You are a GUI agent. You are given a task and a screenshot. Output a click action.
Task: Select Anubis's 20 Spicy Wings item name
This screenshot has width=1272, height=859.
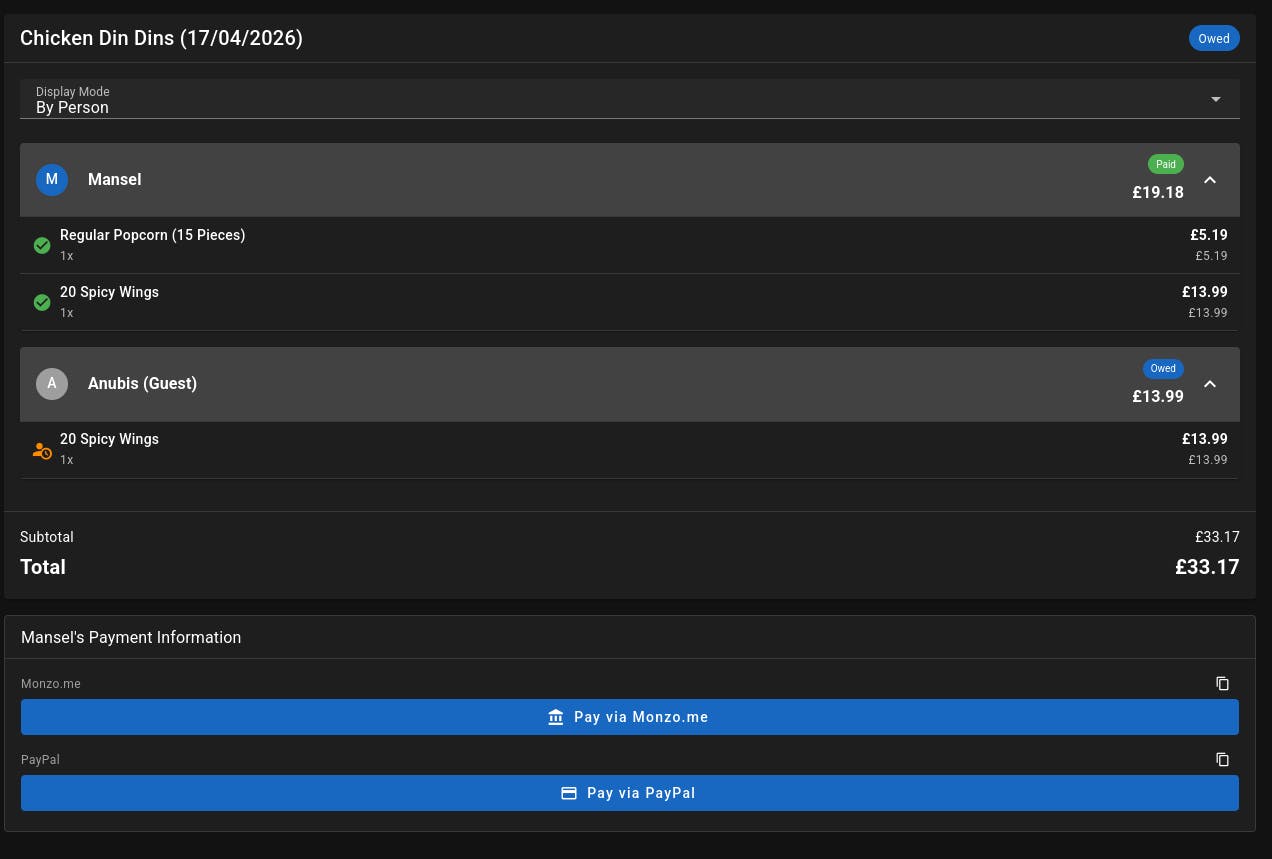point(109,439)
